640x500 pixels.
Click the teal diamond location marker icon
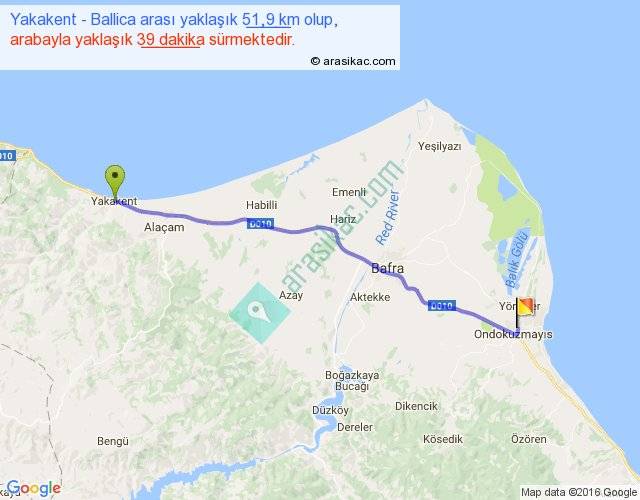[260, 313]
